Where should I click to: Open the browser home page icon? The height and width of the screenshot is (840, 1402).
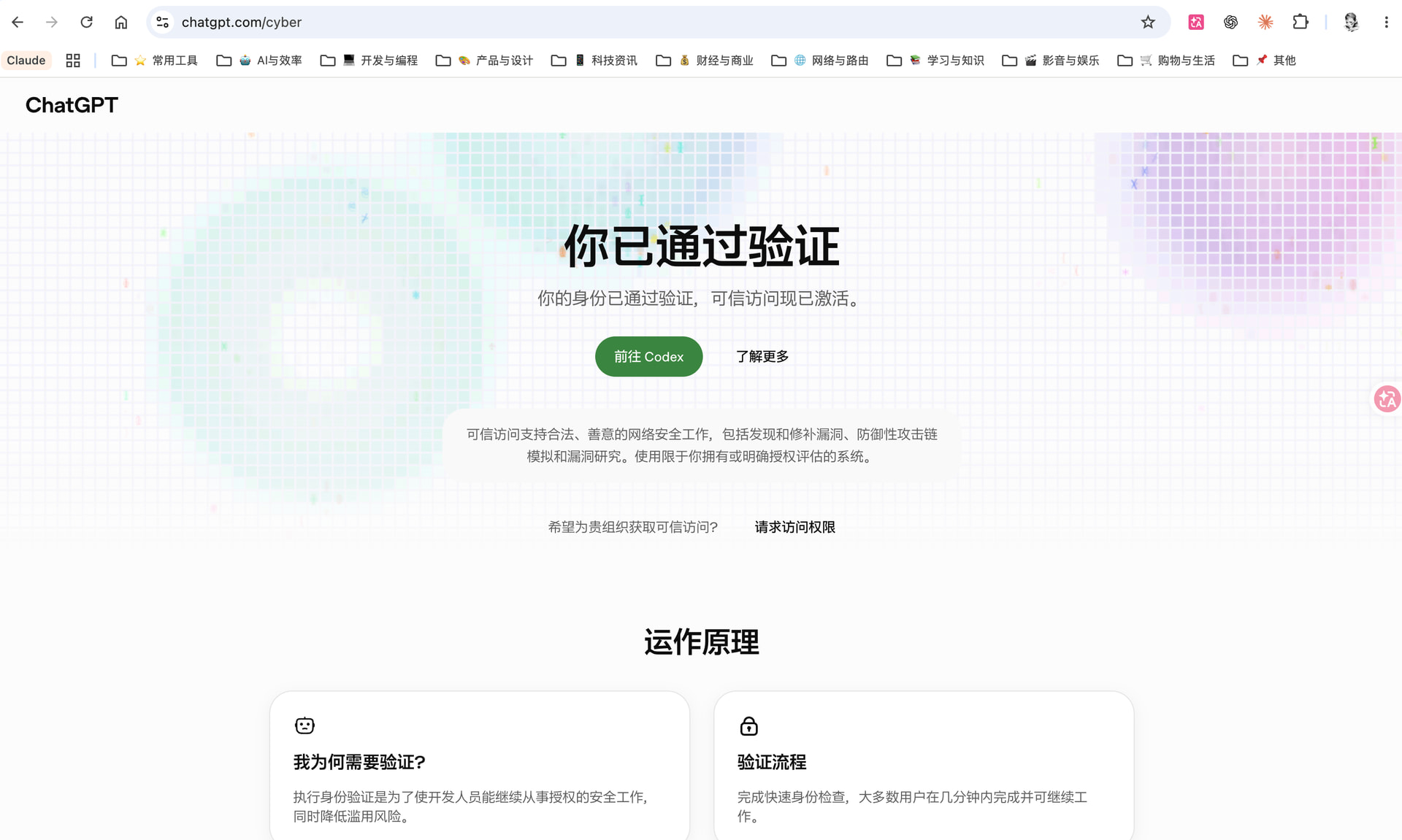(121, 23)
